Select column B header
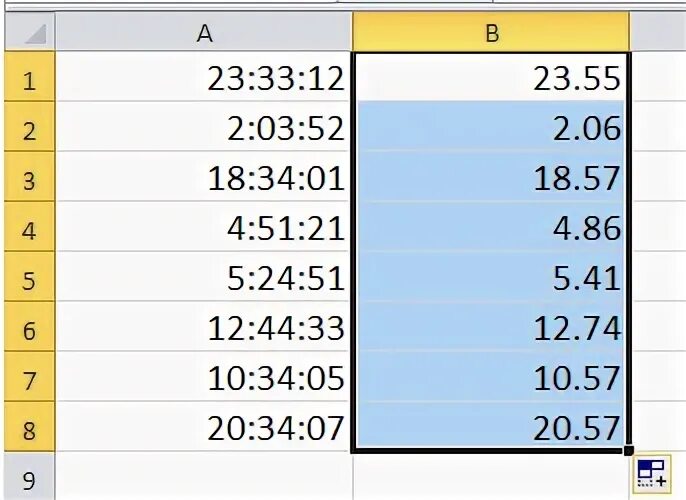The image size is (686, 500). click(x=491, y=32)
